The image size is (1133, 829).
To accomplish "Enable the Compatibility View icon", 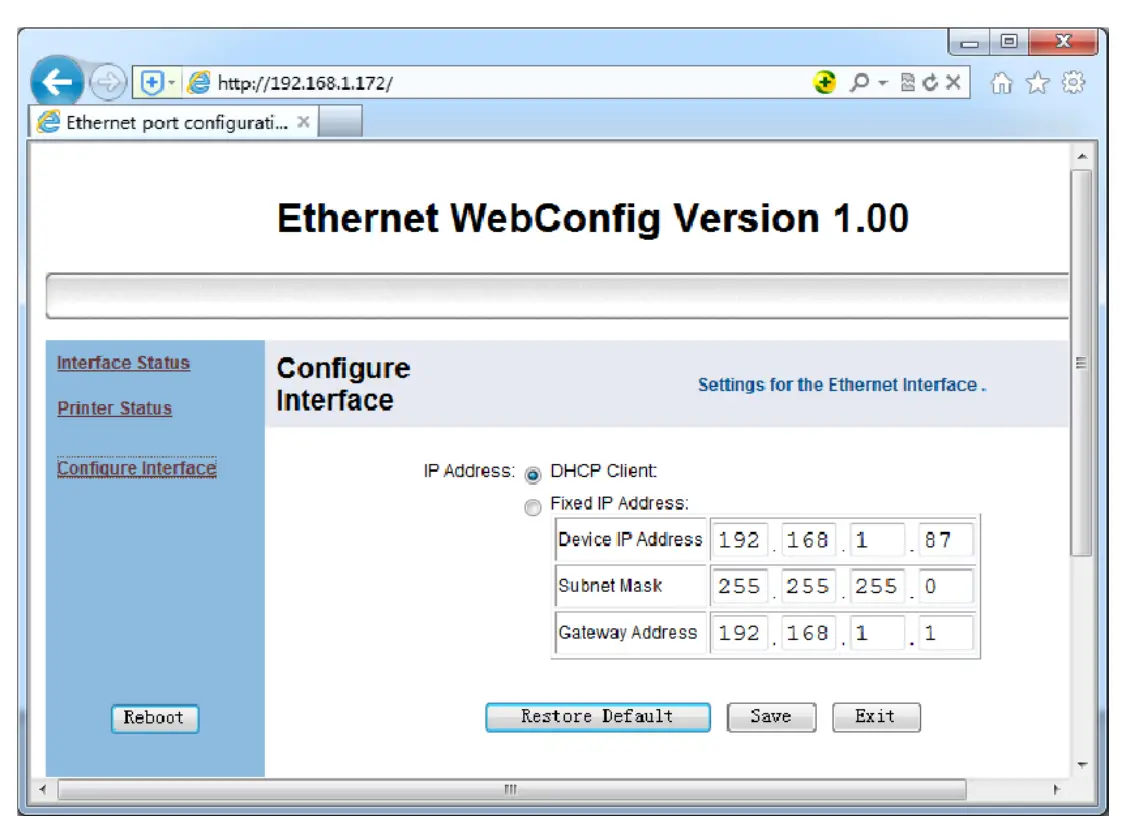I will tap(907, 82).
